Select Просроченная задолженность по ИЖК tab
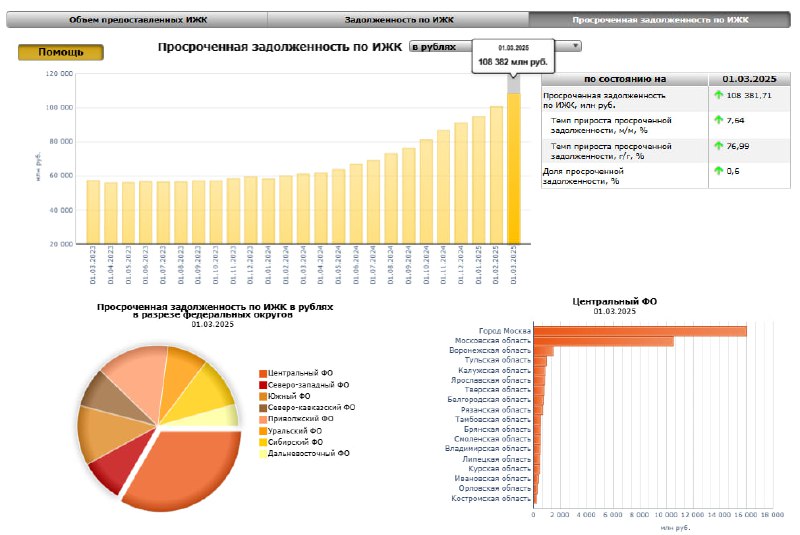Viewport: 800px width, 535px height. 660,20
